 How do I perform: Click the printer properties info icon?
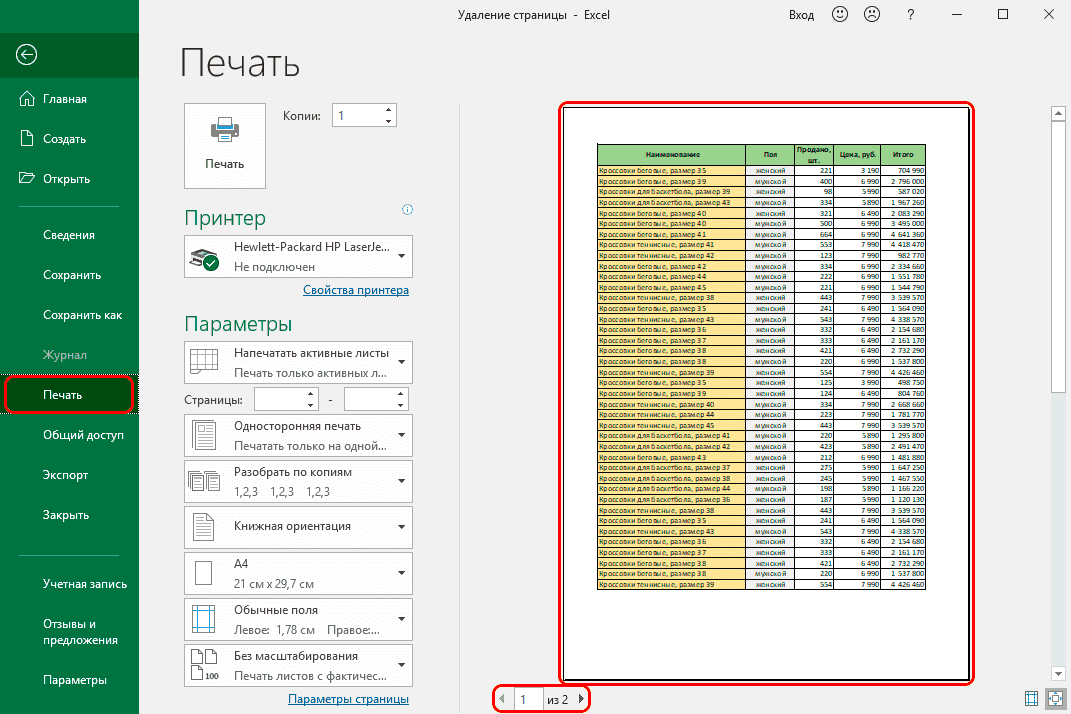pyautogui.click(x=407, y=210)
